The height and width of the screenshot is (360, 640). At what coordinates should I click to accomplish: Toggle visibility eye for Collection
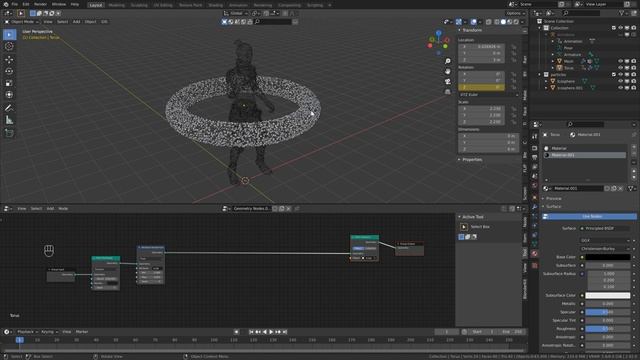point(620,28)
